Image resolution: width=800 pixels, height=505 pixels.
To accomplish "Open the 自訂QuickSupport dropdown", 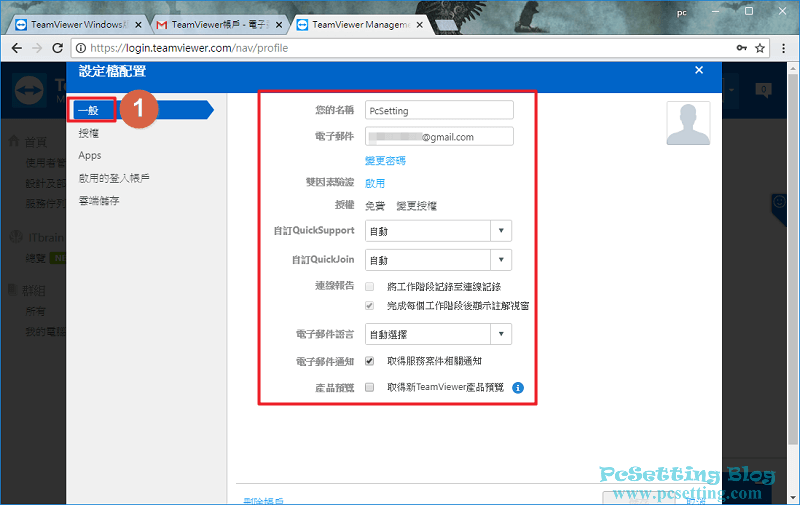I will coord(438,231).
